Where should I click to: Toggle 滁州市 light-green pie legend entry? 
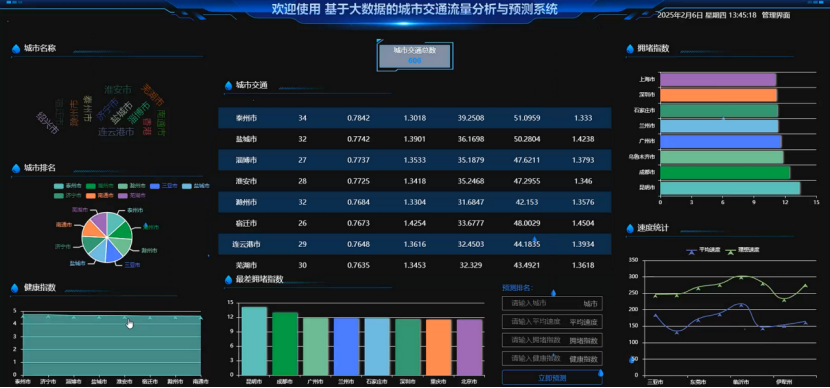[131, 186]
